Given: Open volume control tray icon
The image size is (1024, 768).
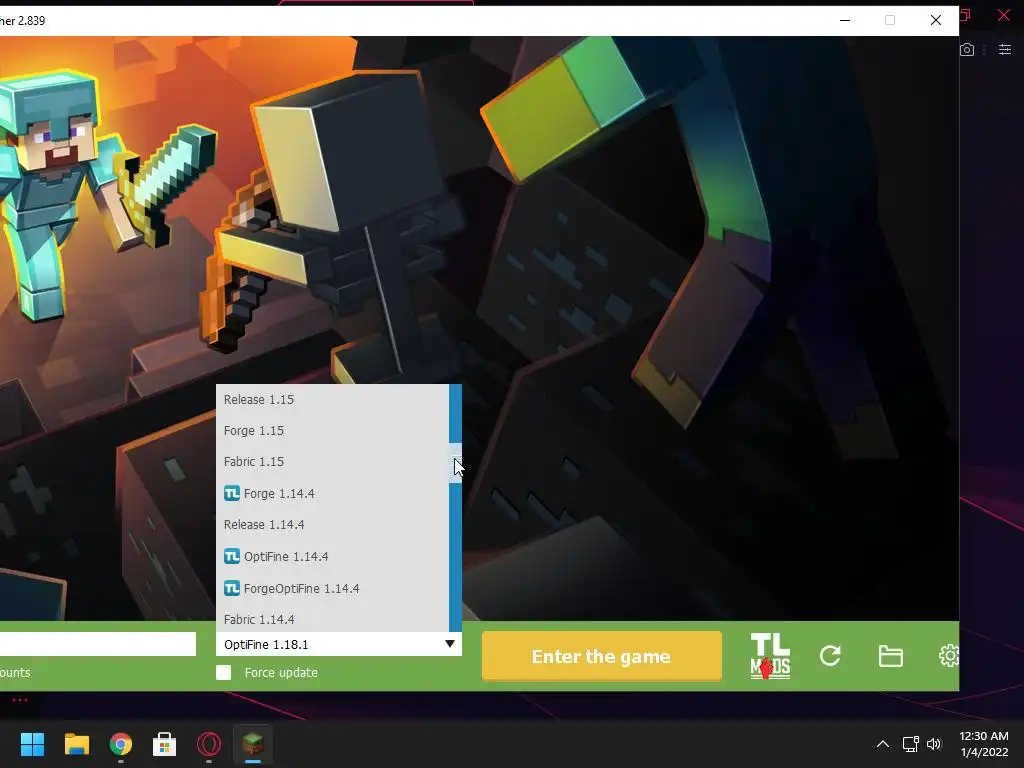Looking at the screenshot, I should [x=935, y=744].
